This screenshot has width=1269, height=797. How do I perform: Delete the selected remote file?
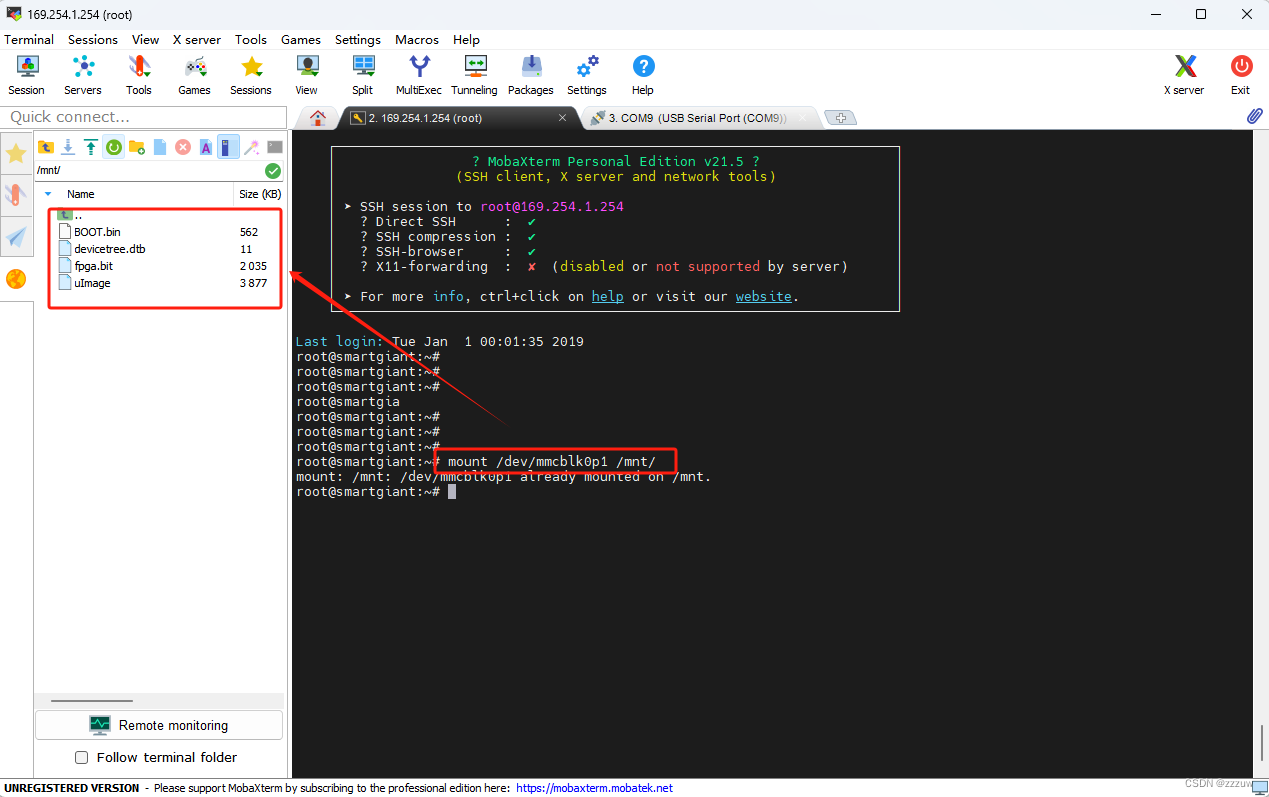[x=181, y=146]
